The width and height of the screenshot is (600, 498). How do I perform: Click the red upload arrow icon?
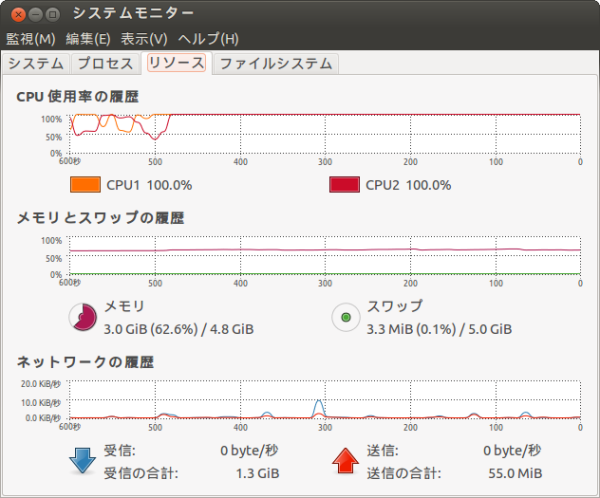345,461
